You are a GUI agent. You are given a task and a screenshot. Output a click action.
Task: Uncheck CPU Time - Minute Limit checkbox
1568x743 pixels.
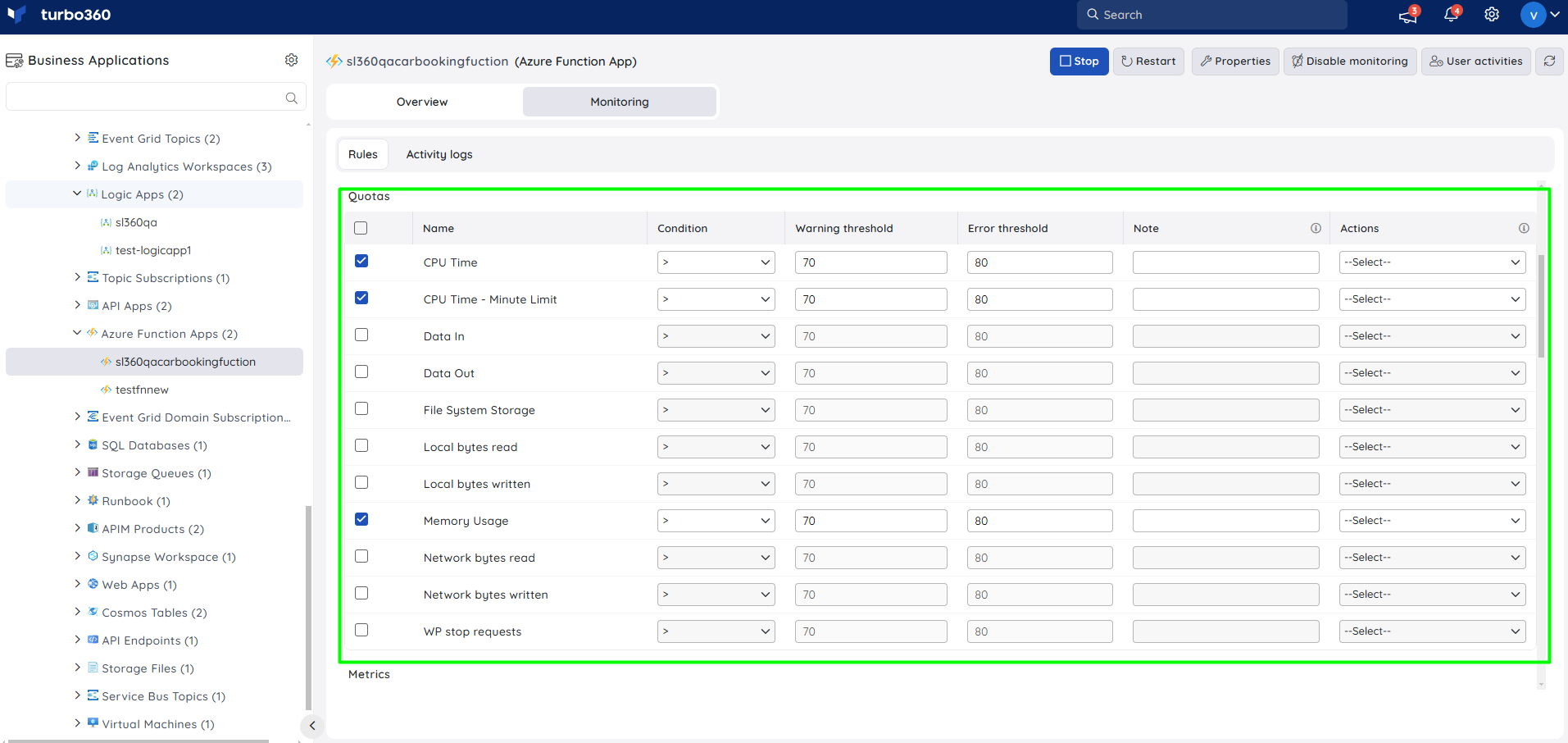pyautogui.click(x=361, y=298)
